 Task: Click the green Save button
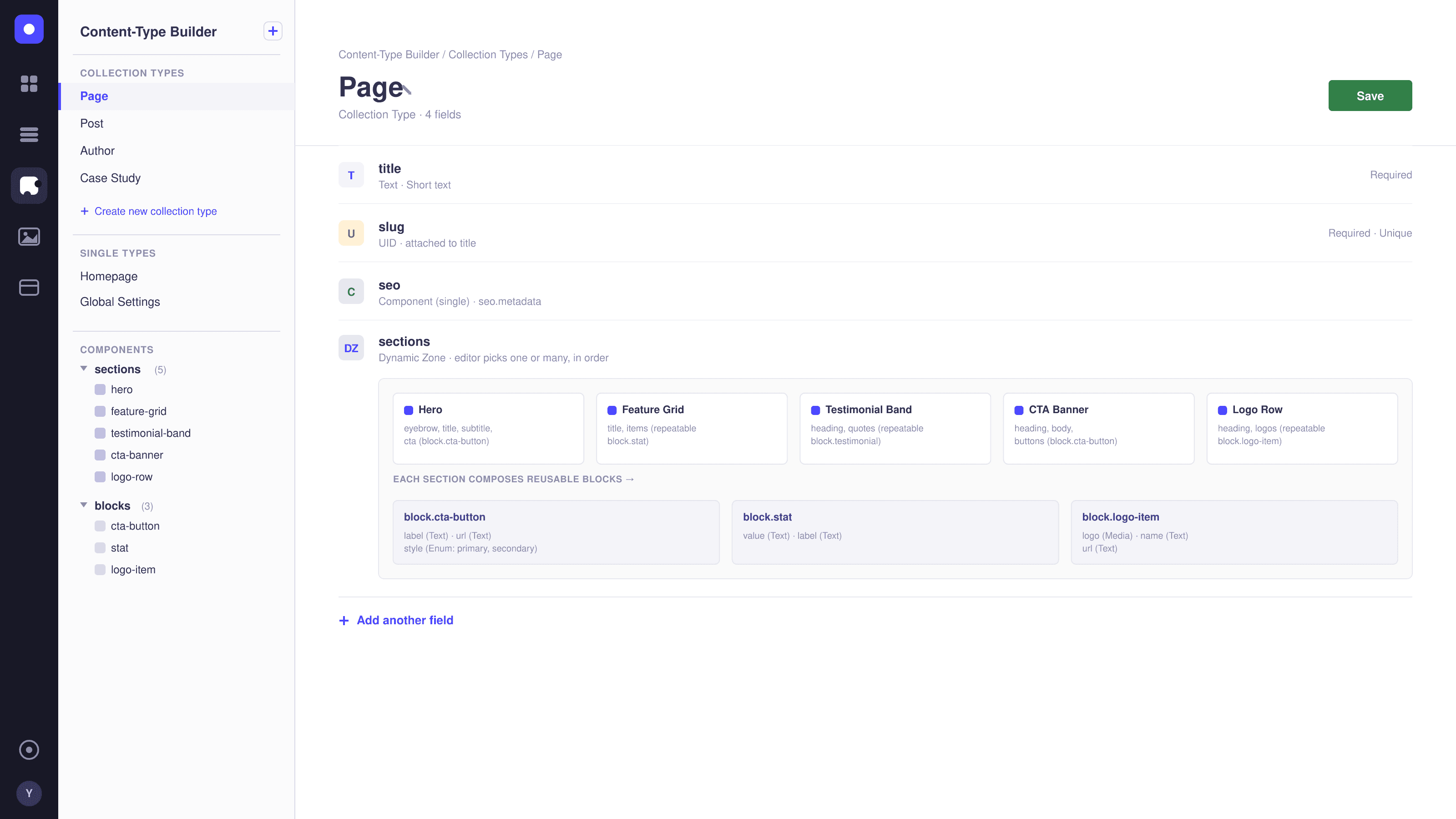(1370, 96)
